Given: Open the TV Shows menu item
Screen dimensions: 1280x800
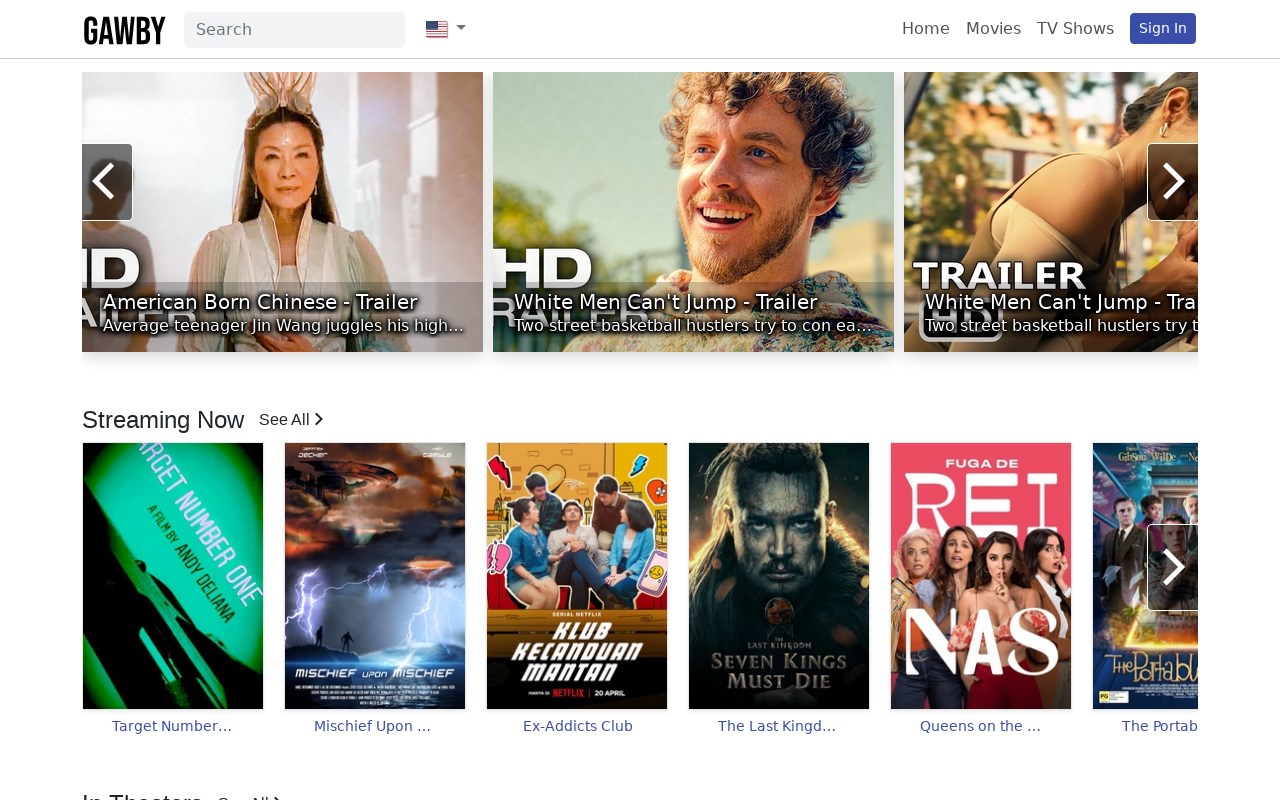Looking at the screenshot, I should [x=1075, y=29].
